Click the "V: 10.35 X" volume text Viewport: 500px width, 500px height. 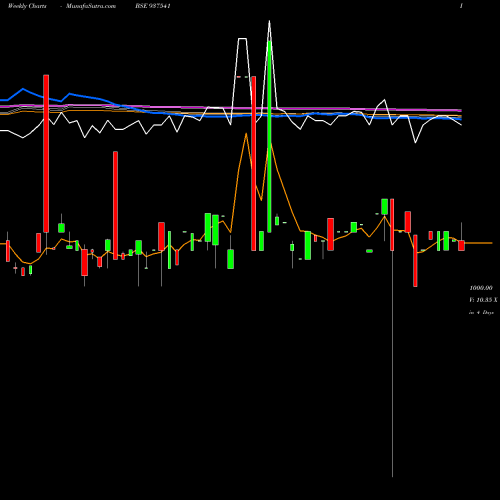tap(483, 300)
